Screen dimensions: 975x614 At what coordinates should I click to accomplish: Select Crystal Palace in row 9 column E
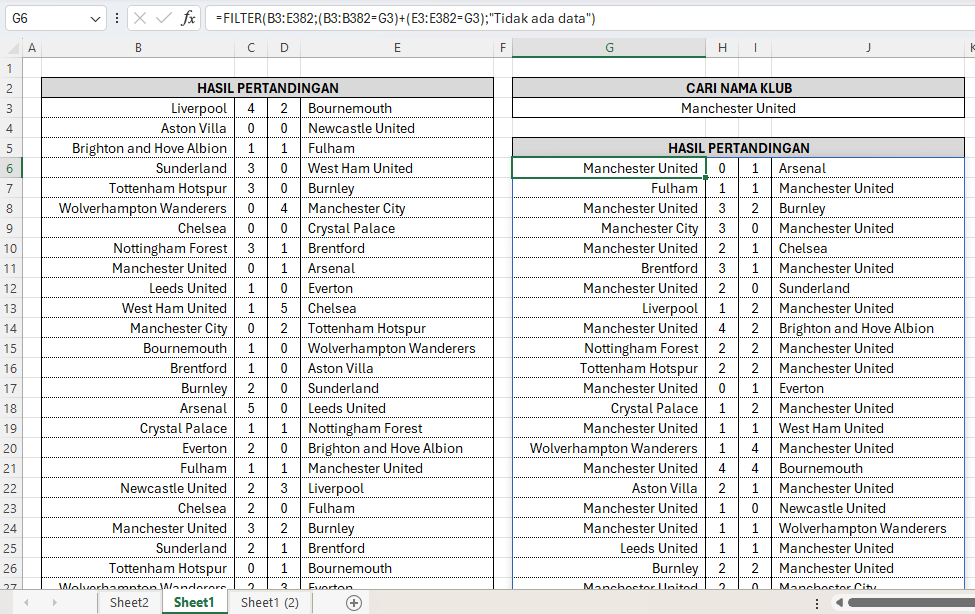coord(397,228)
